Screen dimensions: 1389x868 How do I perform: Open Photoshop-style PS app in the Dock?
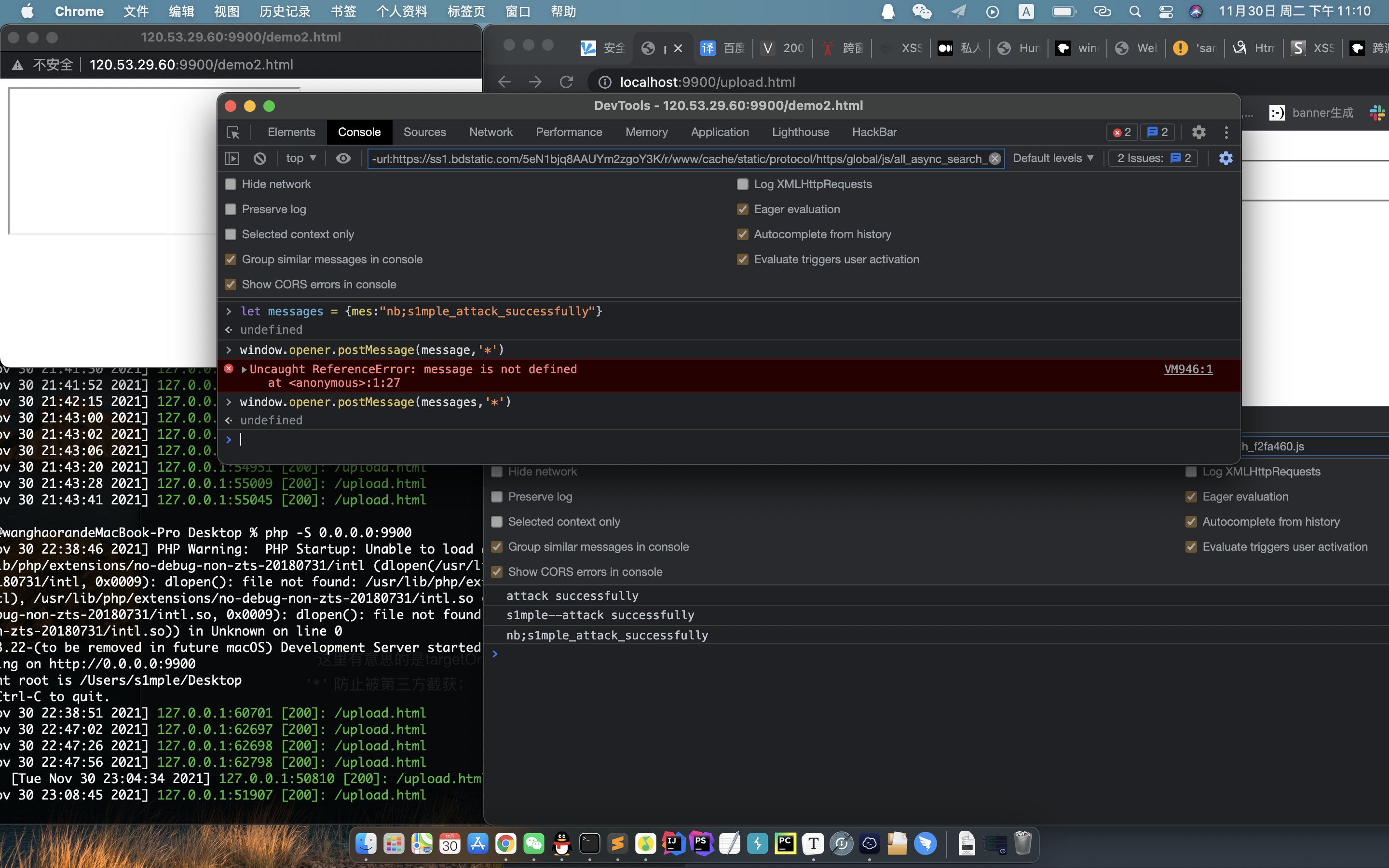[x=701, y=843]
